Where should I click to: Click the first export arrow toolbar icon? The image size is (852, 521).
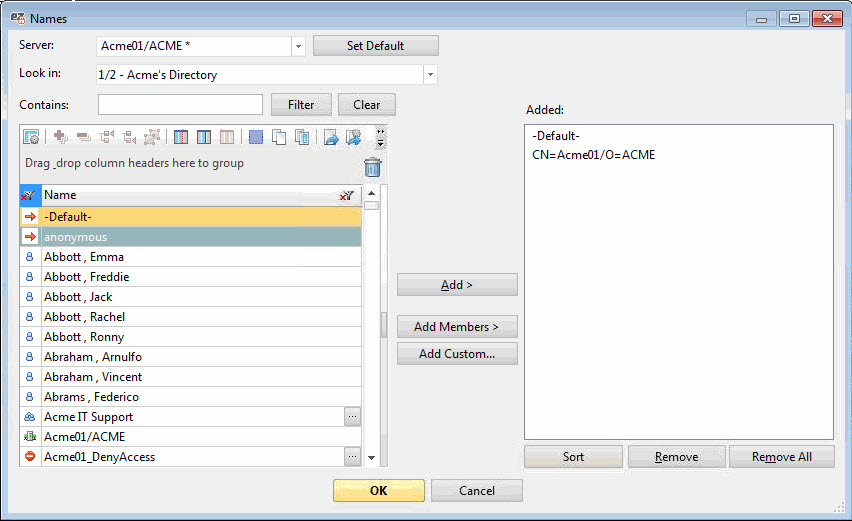[x=331, y=137]
